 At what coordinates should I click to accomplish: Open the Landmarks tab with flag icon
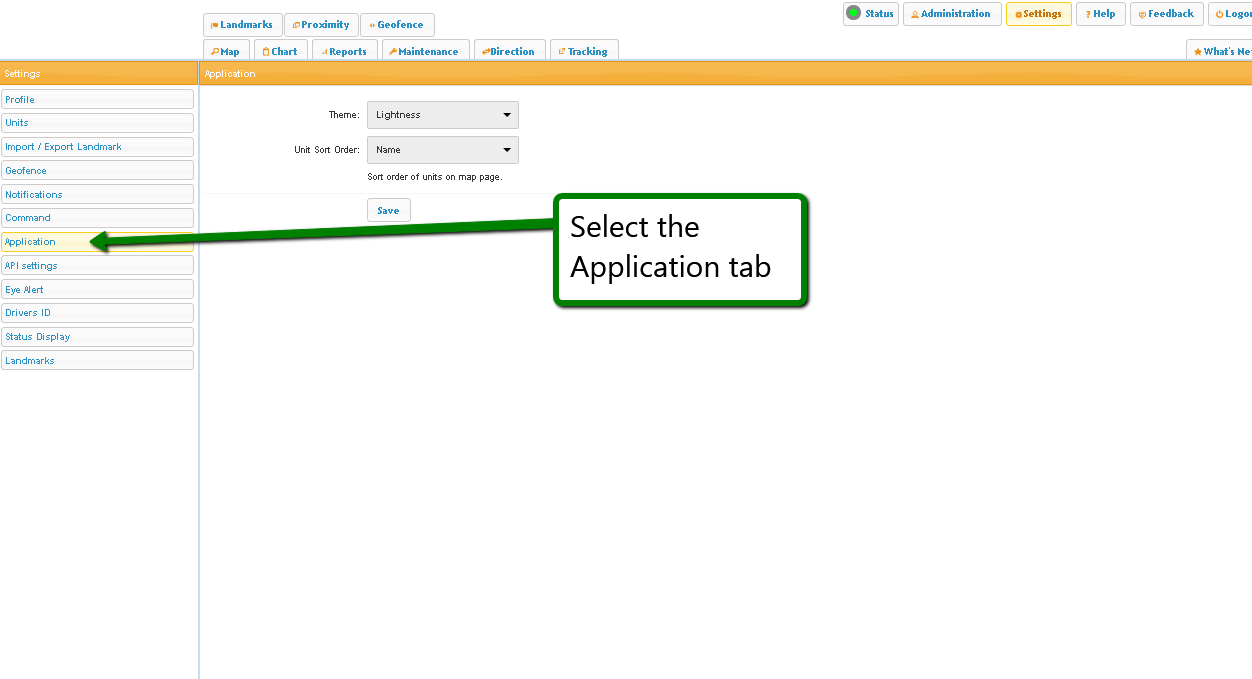click(242, 25)
